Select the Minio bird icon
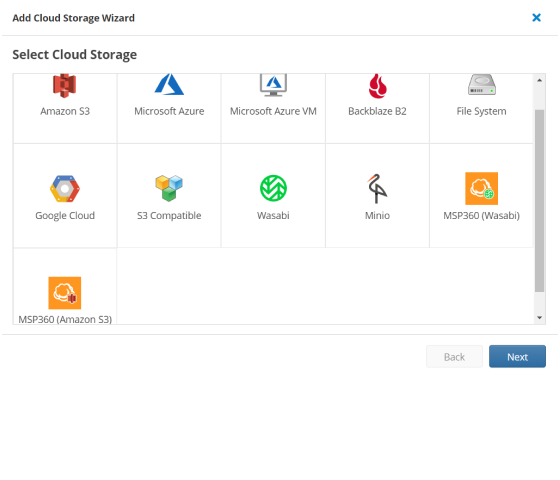 point(378,189)
